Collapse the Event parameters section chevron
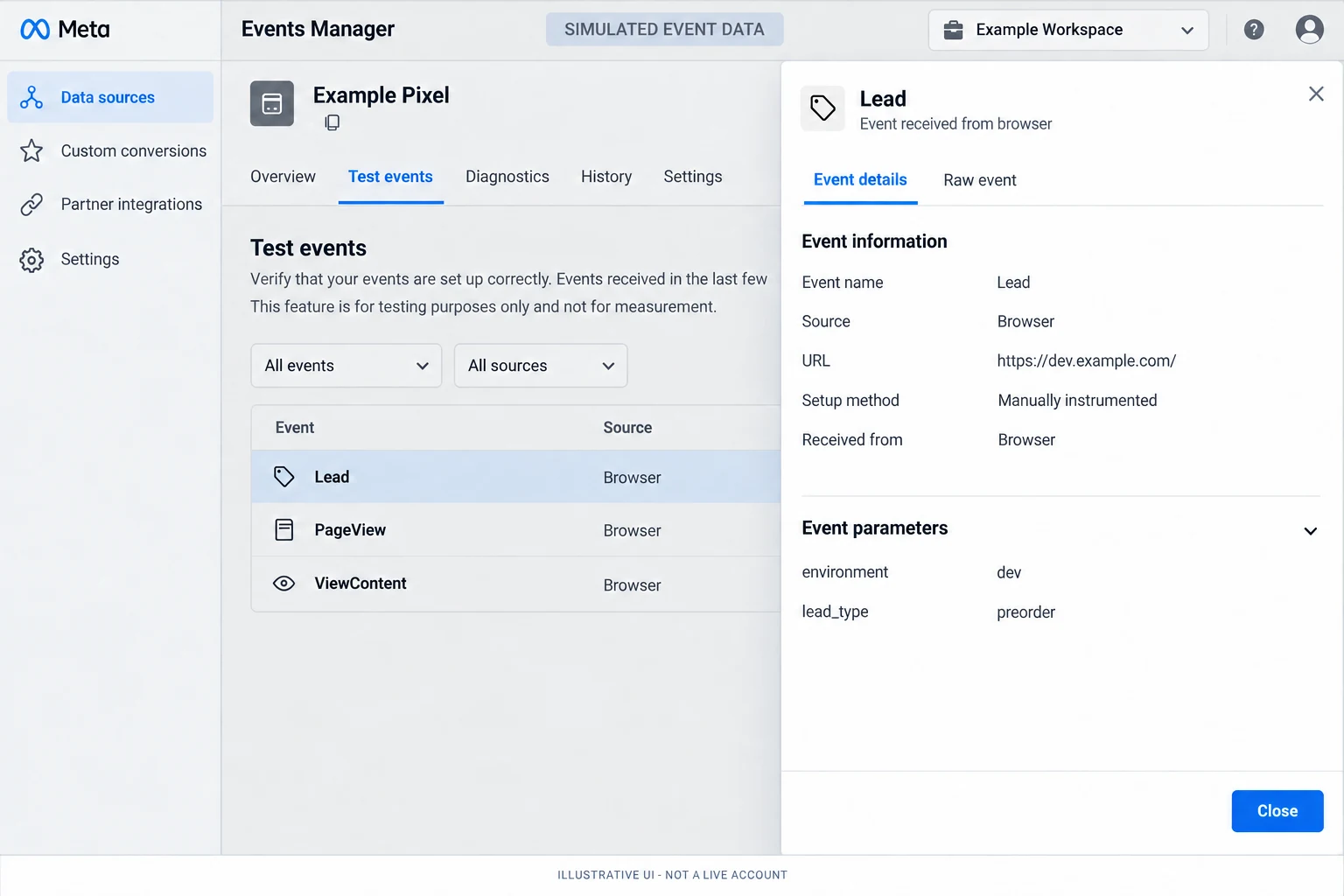 point(1311,531)
